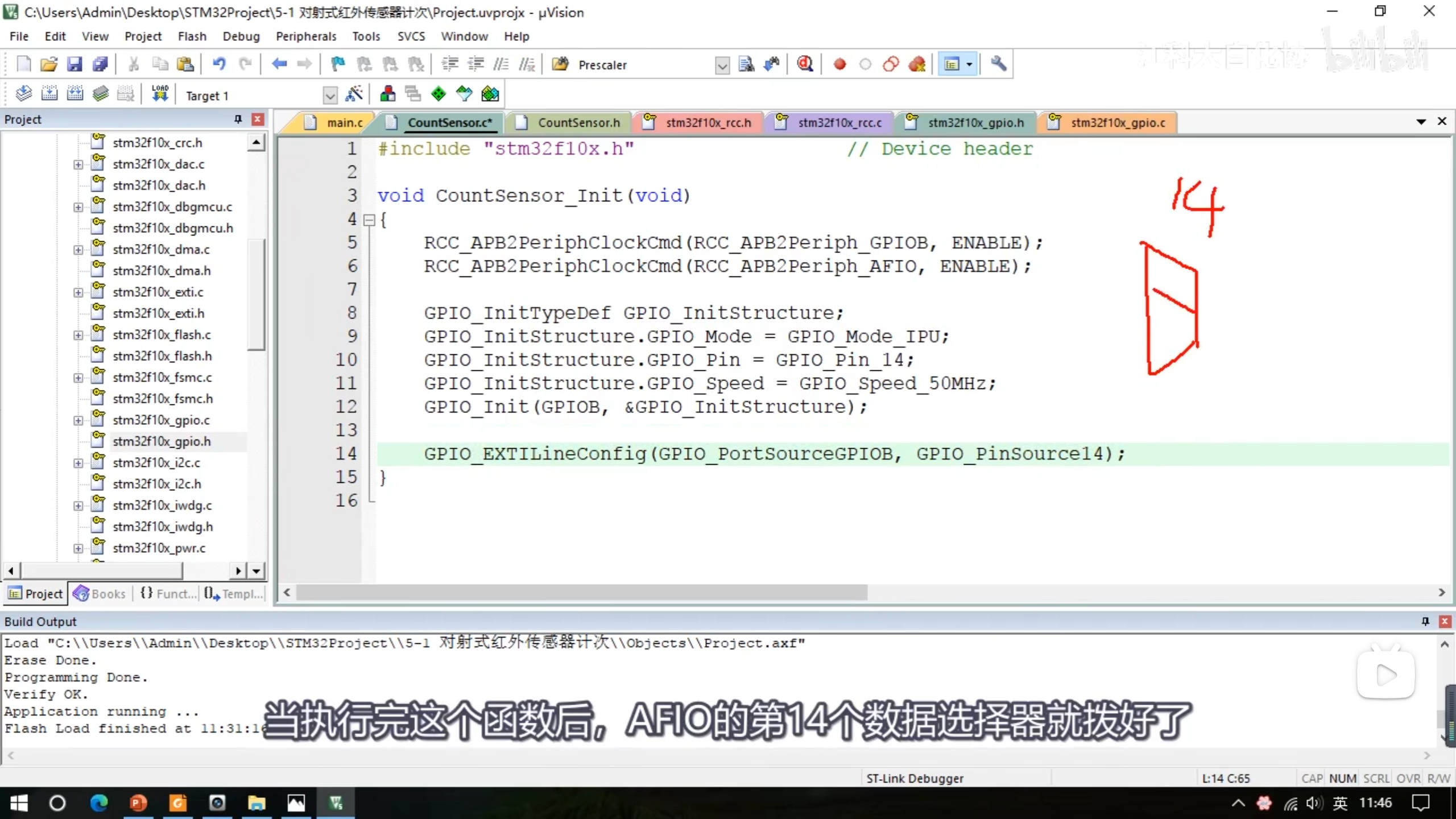Image resolution: width=1456 pixels, height=819 pixels.
Task: Select stm32f10x_flash.h in project tree
Action: (x=162, y=356)
